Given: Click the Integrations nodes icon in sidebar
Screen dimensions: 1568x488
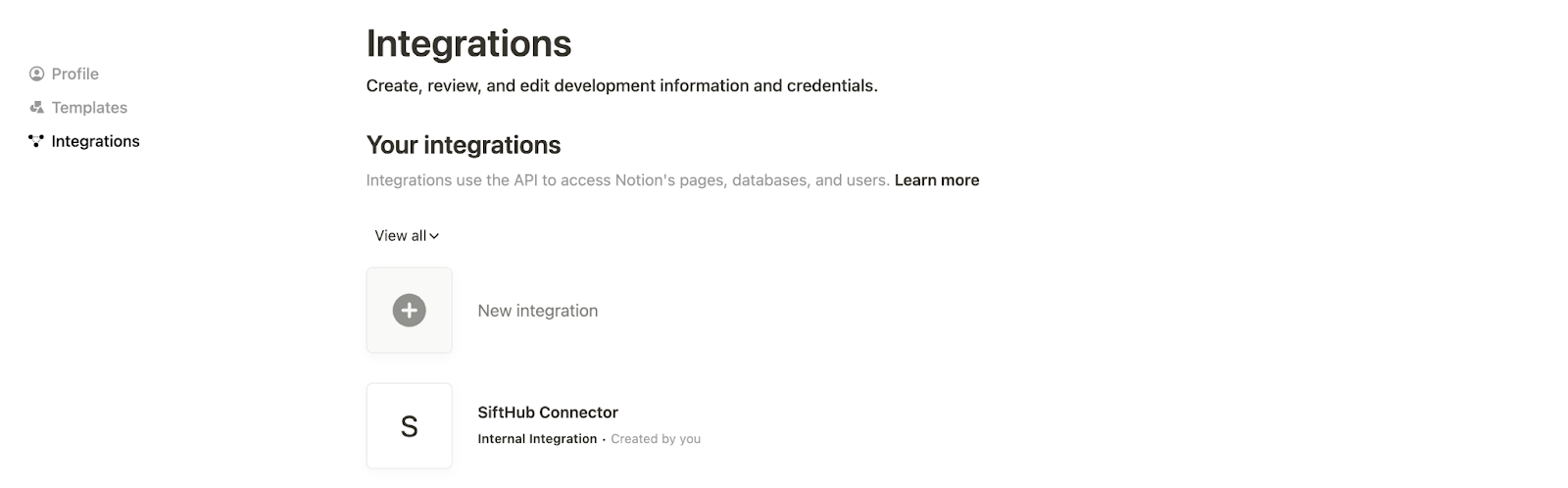Looking at the screenshot, I should (37, 141).
